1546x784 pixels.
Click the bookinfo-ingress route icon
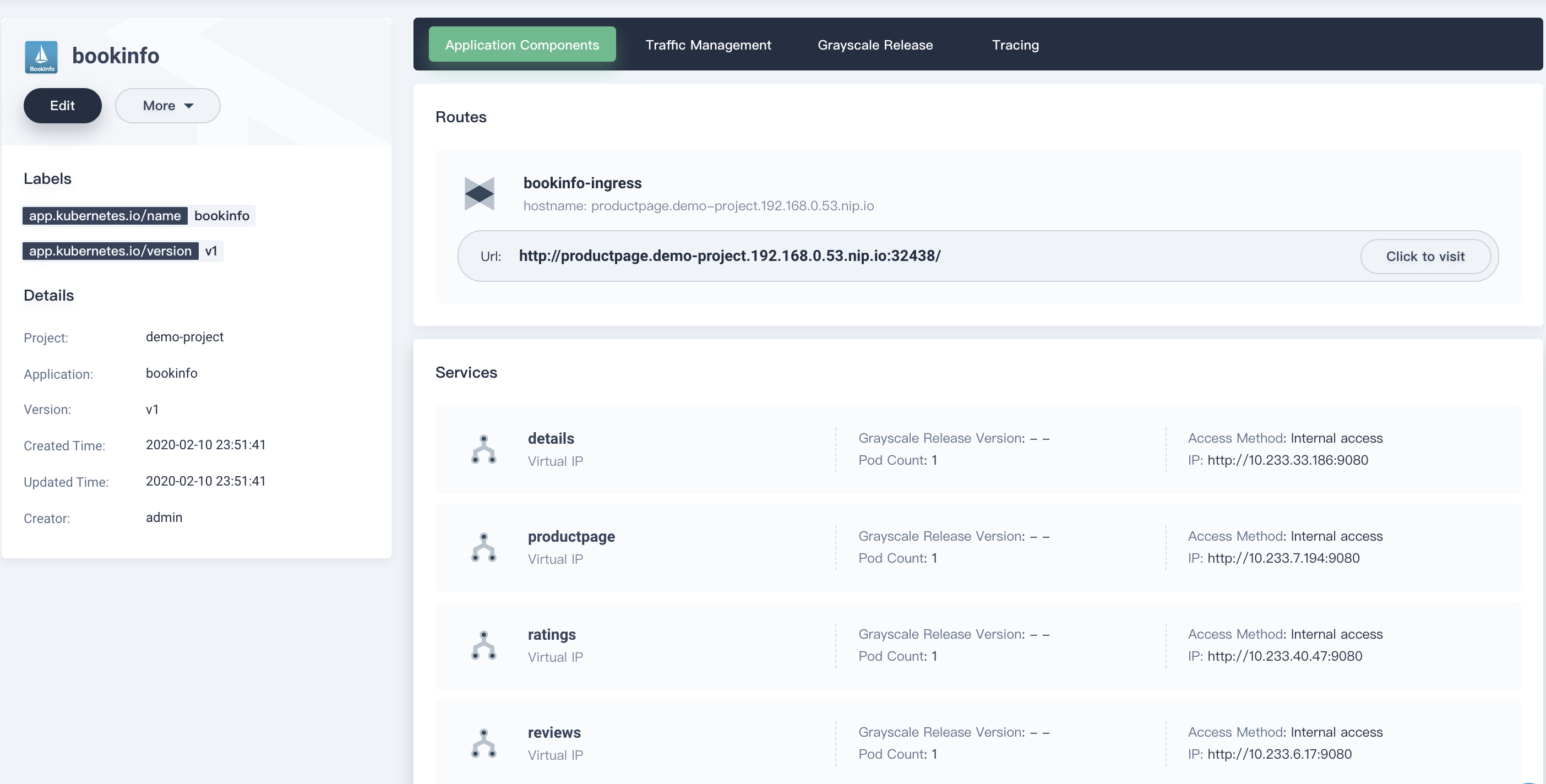pos(479,194)
